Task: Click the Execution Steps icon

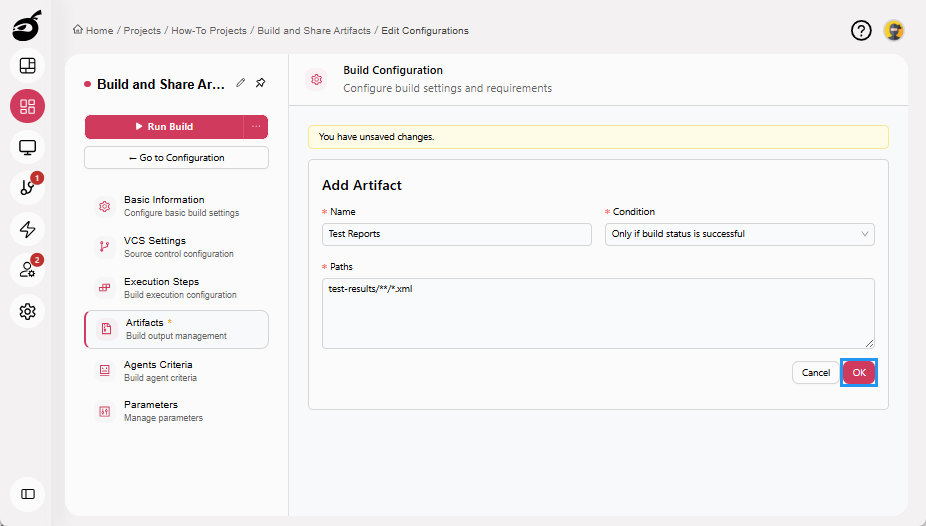Action: coord(105,287)
